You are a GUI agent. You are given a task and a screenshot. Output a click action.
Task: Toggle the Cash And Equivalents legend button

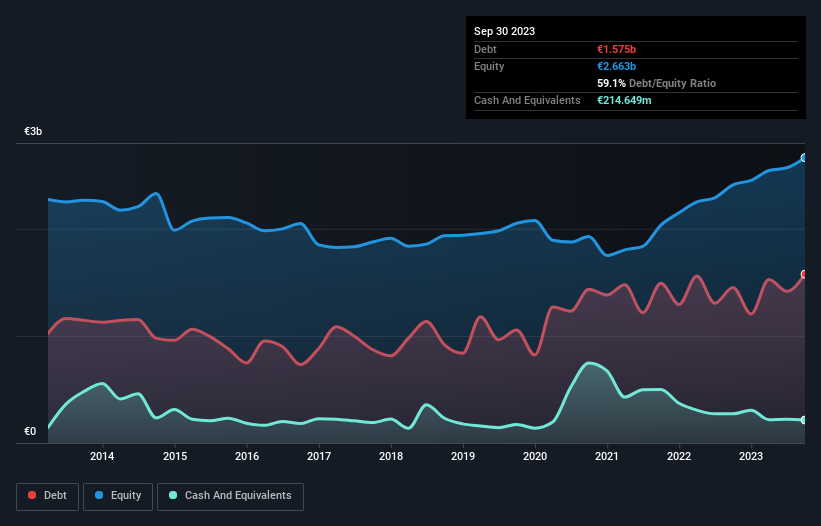point(230,496)
